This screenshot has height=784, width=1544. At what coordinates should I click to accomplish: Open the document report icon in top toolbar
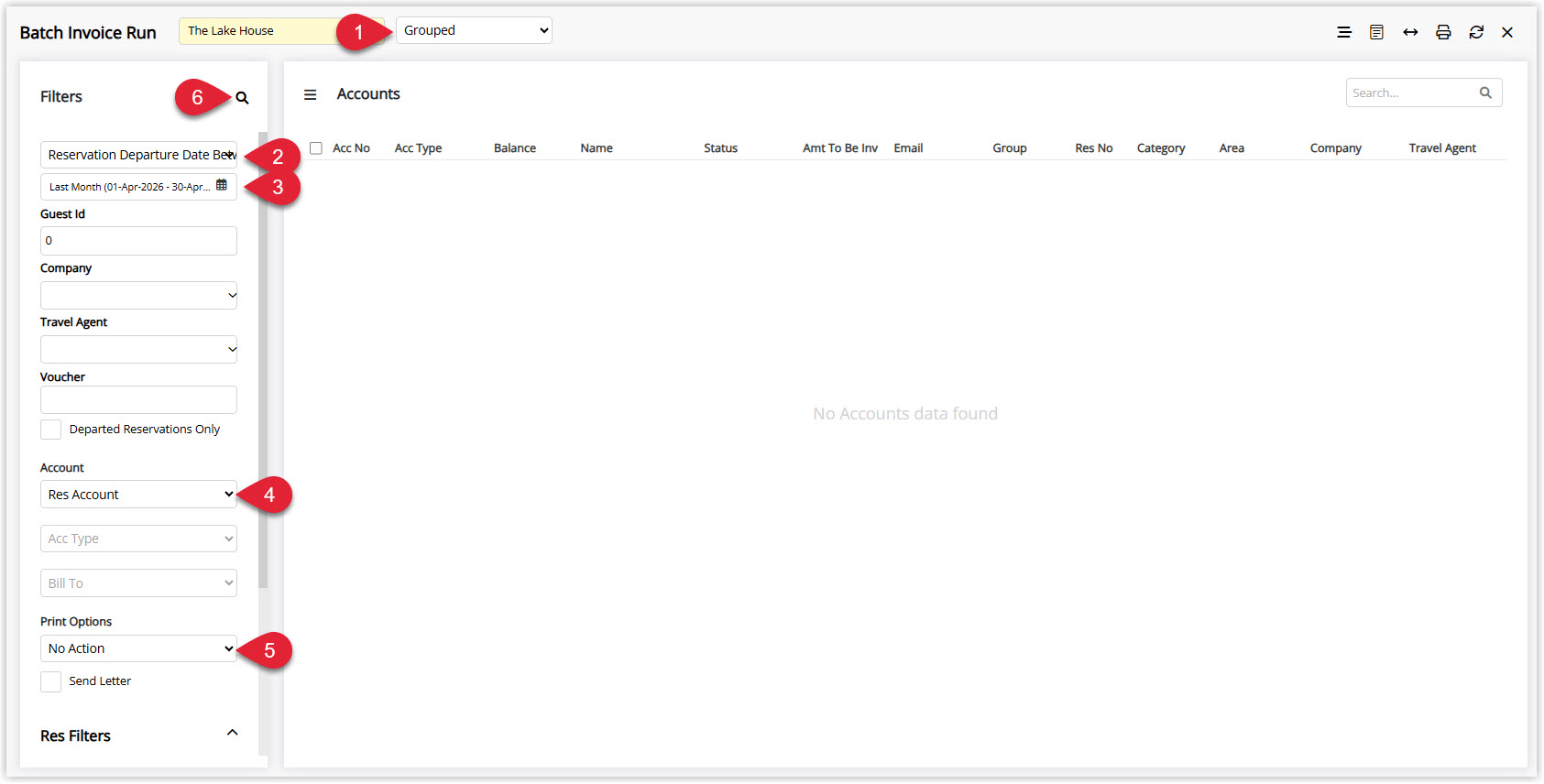point(1376,32)
